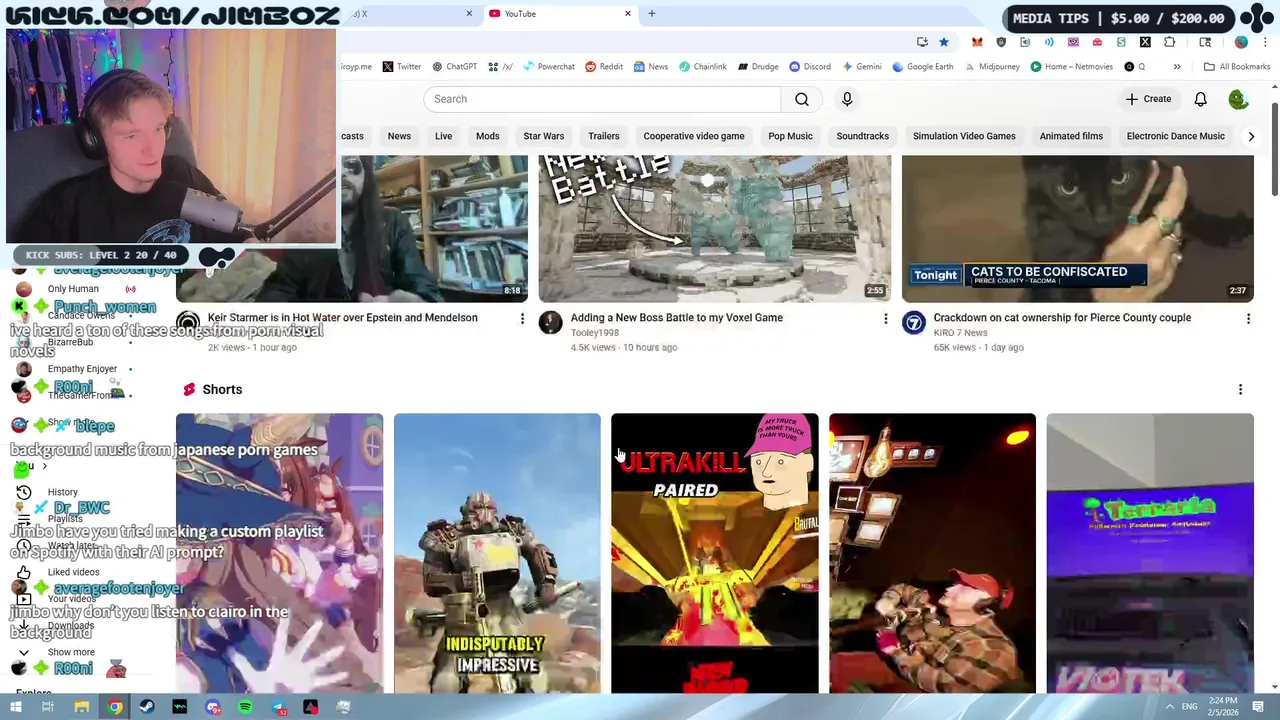Viewport: 1280px width, 720px height.
Task: Open the Reddit bookmark
Action: pyautogui.click(x=604, y=67)
